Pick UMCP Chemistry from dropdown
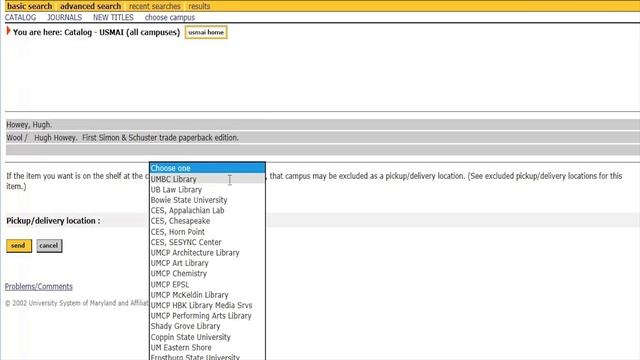 tap(207, 274)
